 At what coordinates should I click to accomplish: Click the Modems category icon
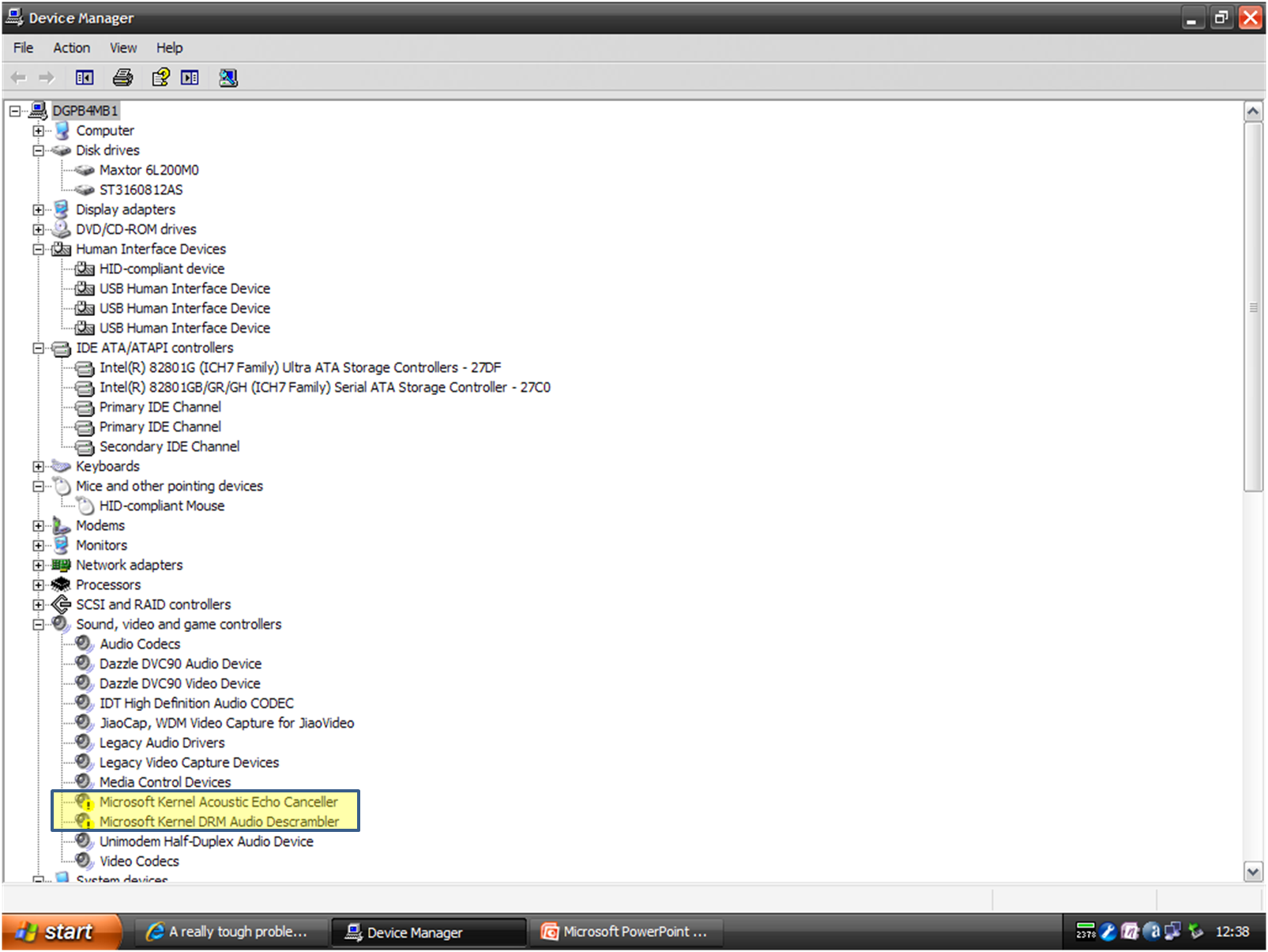pyautogui.click(x=61, y=525)
